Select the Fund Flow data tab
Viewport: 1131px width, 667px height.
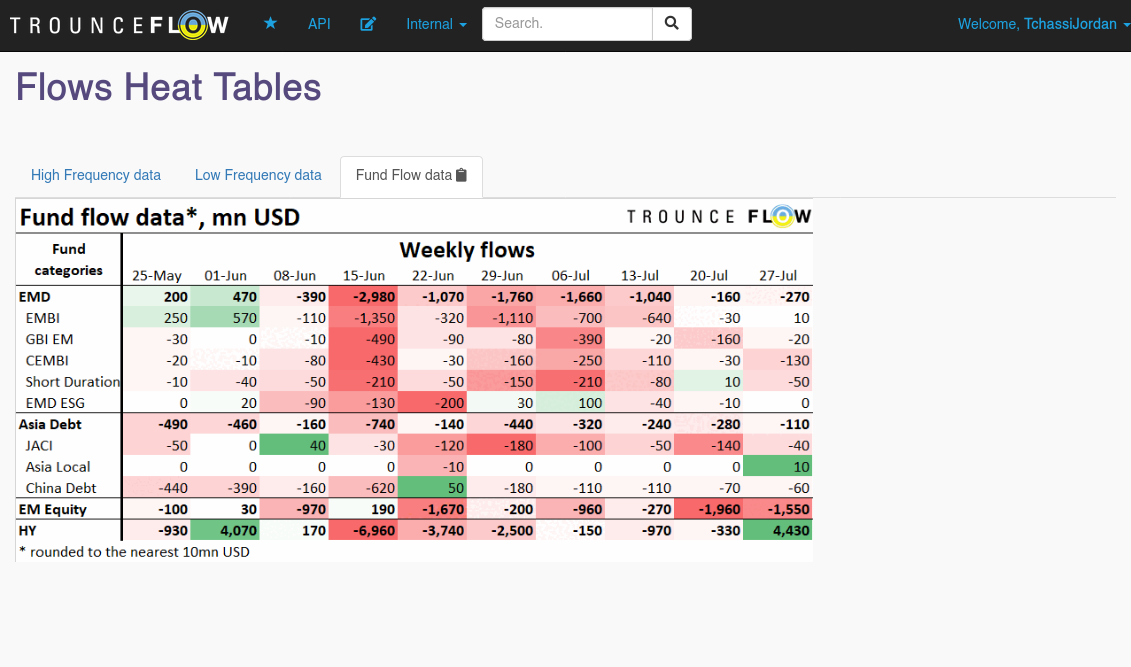405,175
